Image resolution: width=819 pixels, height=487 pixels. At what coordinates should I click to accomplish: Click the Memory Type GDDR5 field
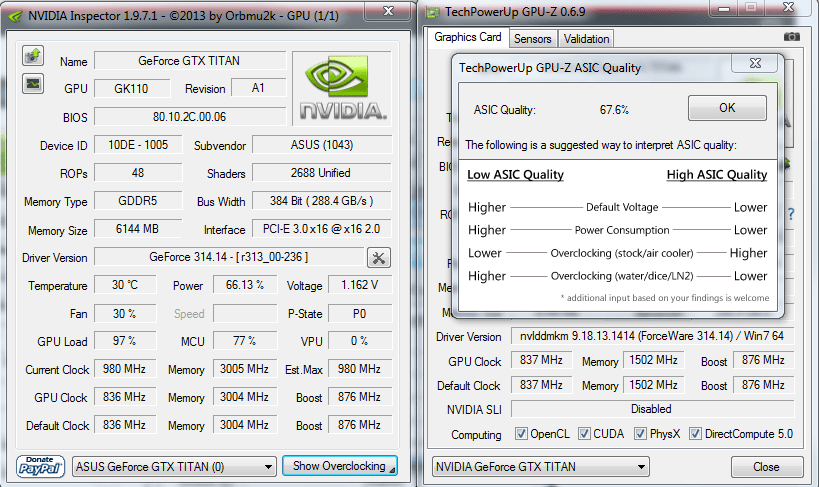tap(138, 201)
